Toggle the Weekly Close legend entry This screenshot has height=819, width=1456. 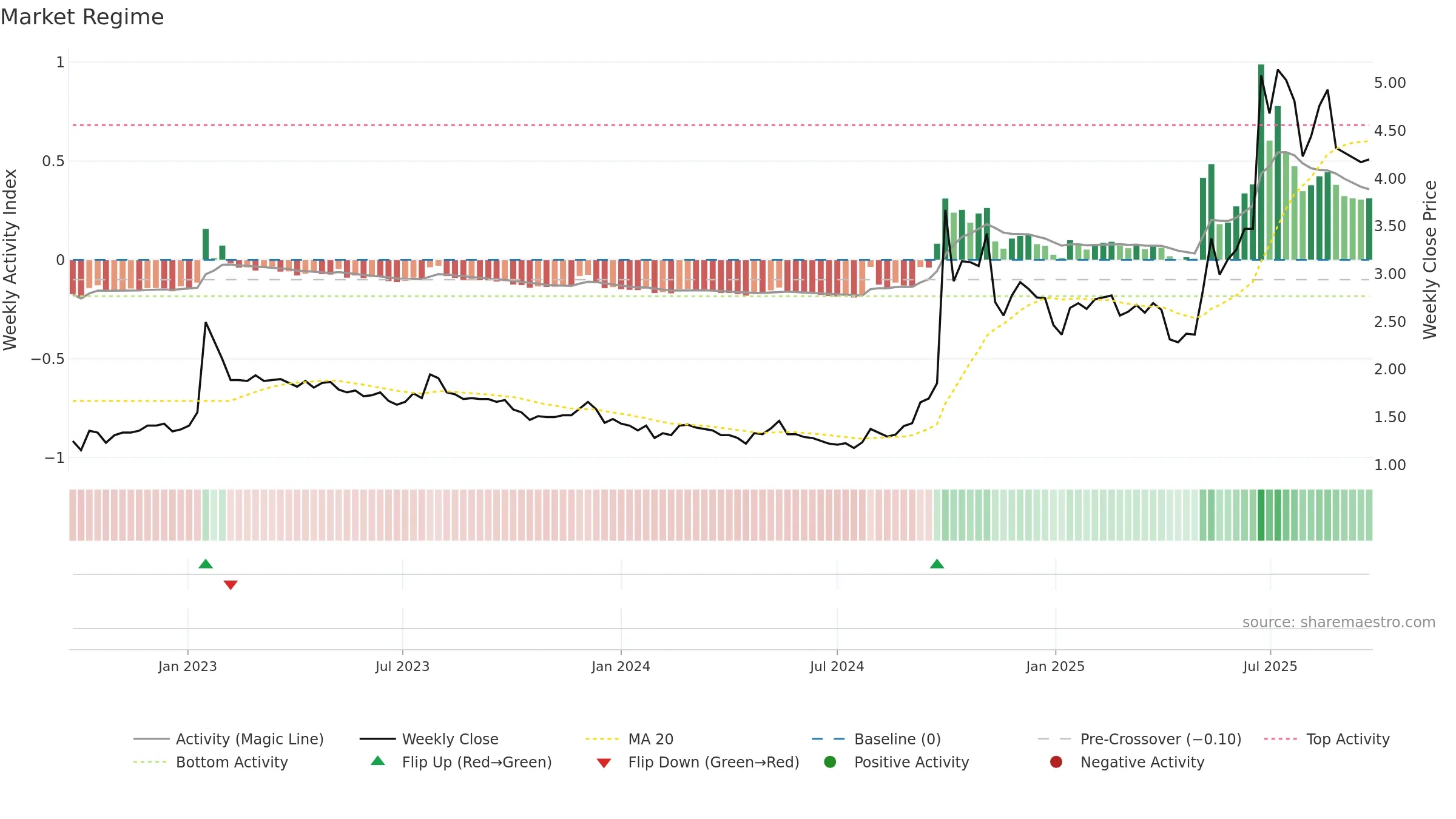pos(429,739)
